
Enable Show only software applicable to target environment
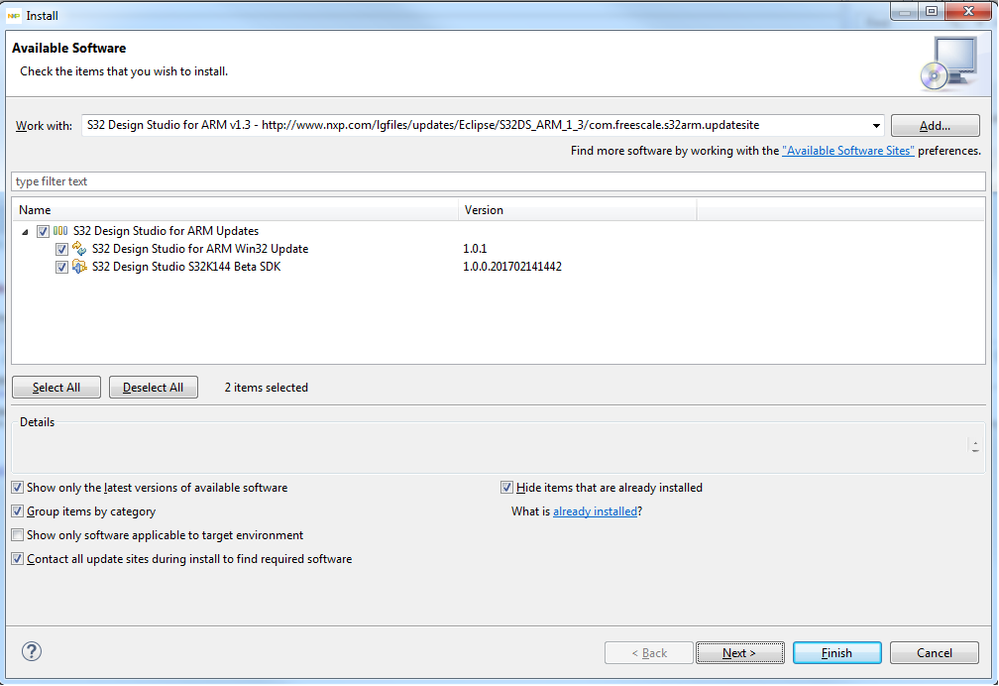click(18, 534)
